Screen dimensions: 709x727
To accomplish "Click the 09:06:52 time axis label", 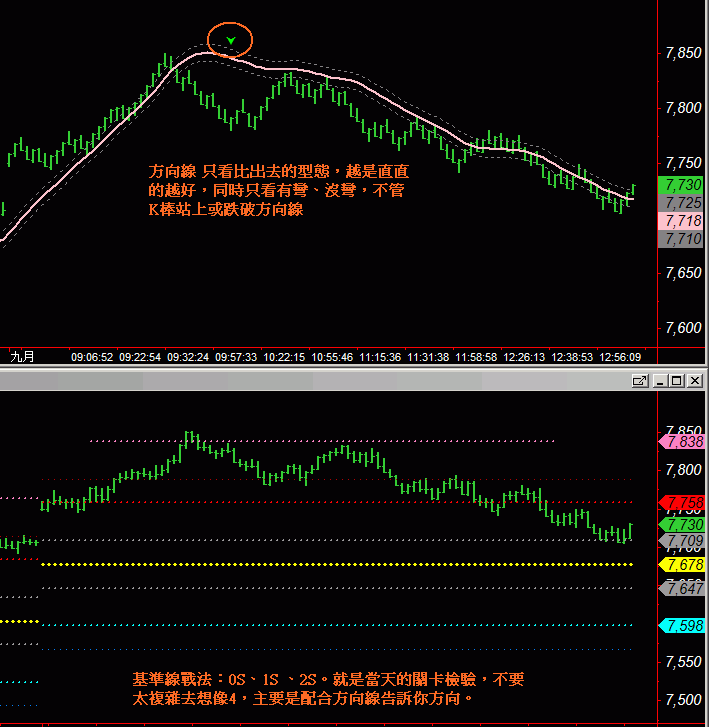I will (92, 357).
